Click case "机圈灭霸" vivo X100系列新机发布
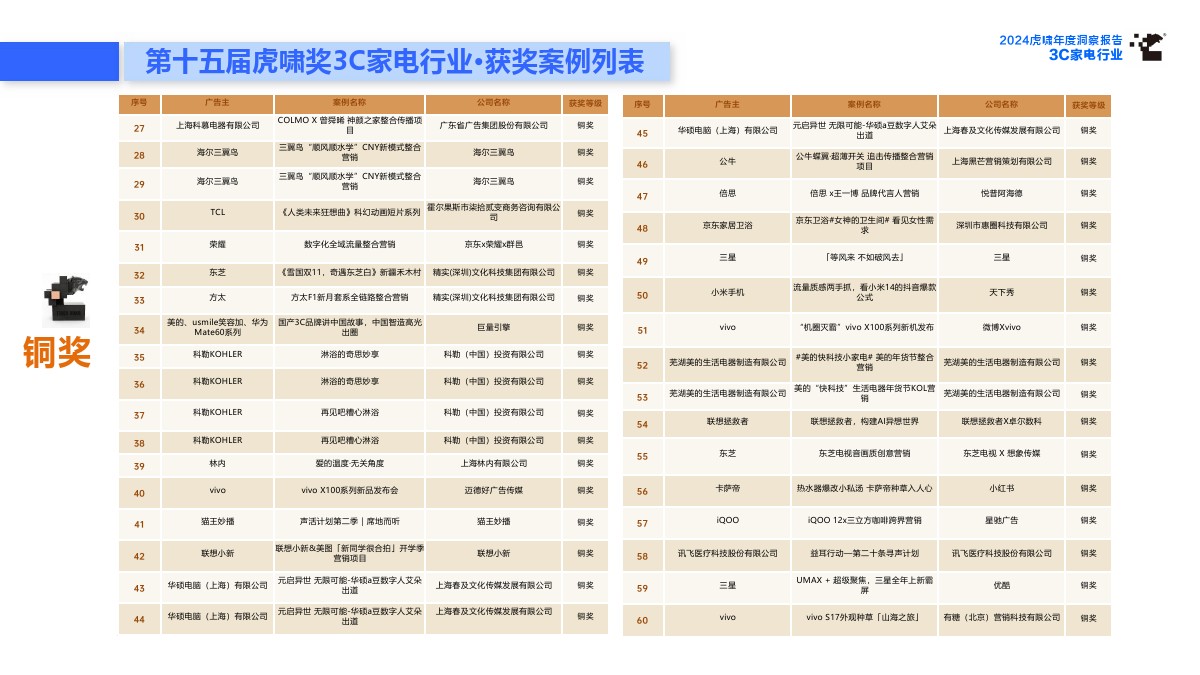 (863, 327)
